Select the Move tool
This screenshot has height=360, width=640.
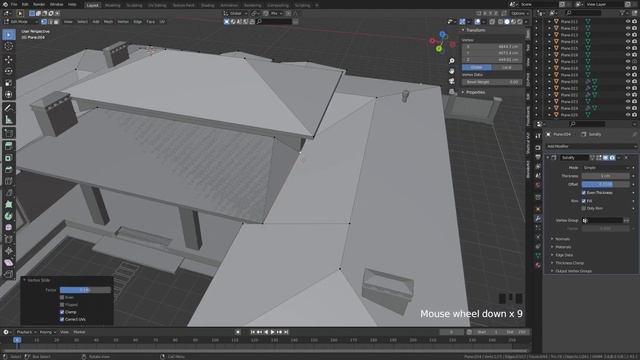9,60
